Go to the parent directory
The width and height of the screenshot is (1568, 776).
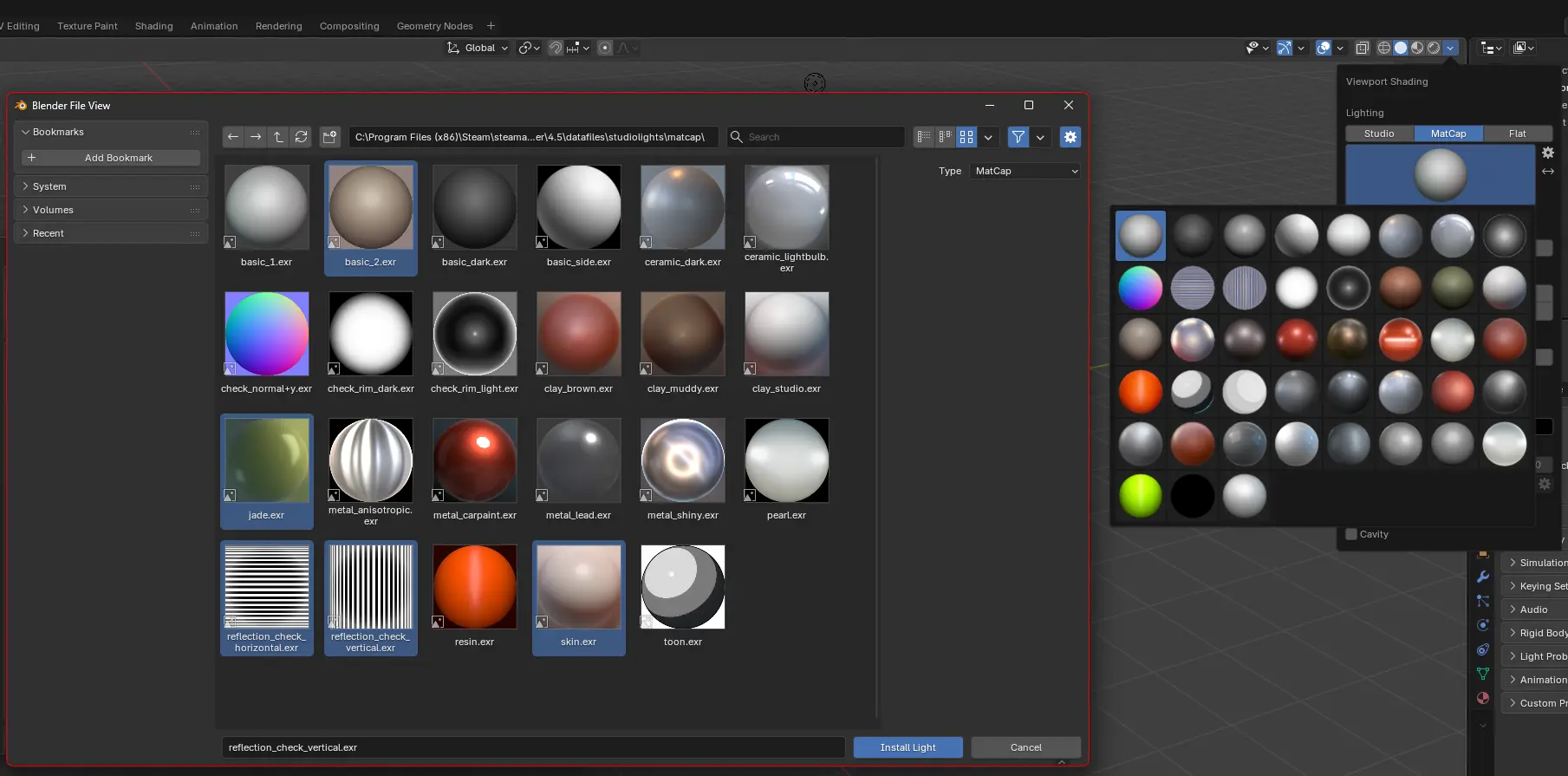click(278, 137)
